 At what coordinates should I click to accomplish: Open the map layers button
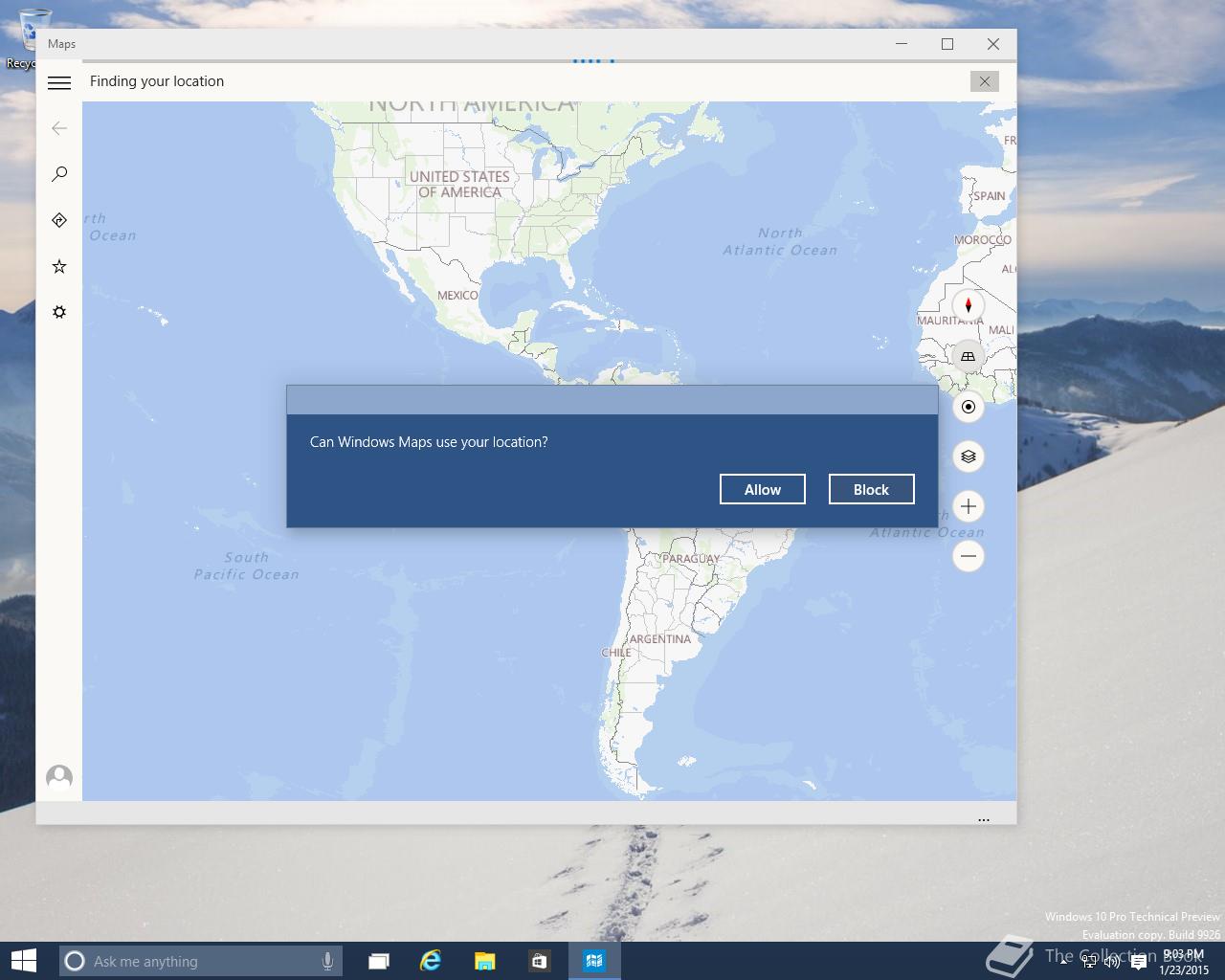pyautogui.click(x=969, y=457)
